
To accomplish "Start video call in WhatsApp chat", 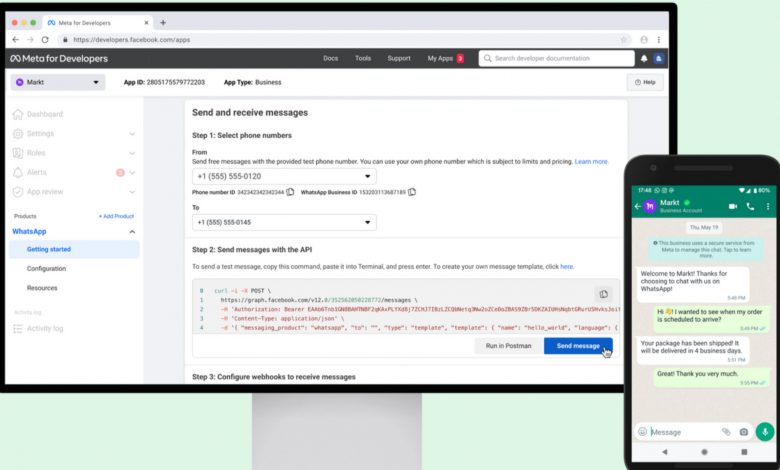I will pos(733,206).
